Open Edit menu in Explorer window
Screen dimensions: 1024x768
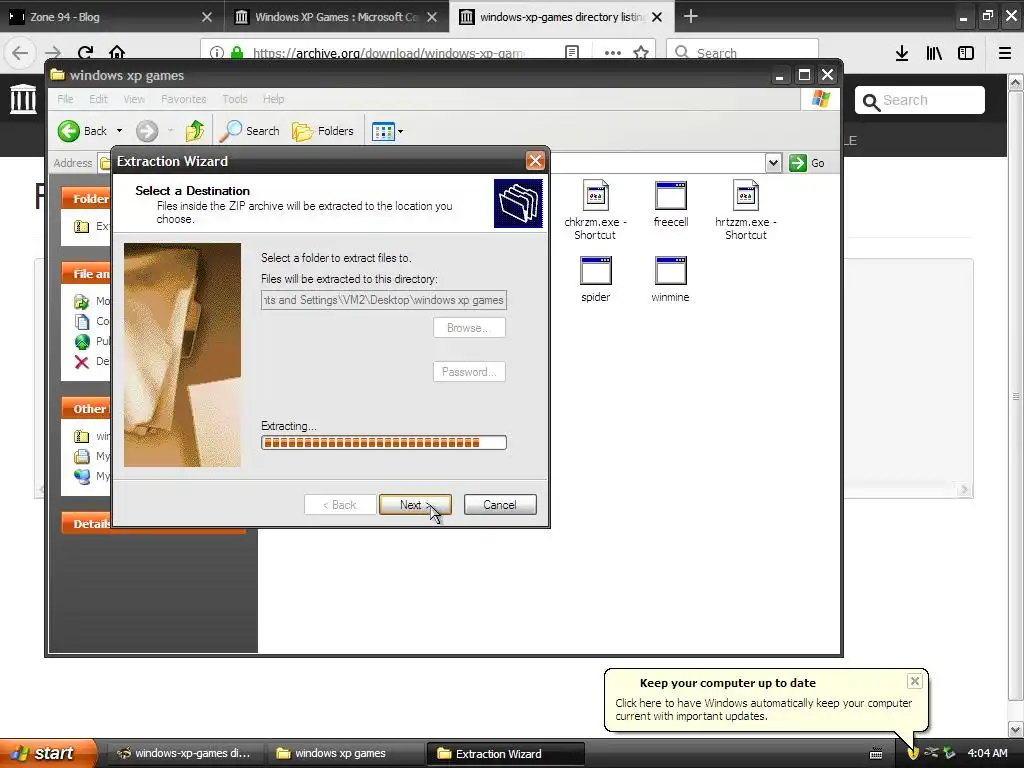(x=98, y=99)
